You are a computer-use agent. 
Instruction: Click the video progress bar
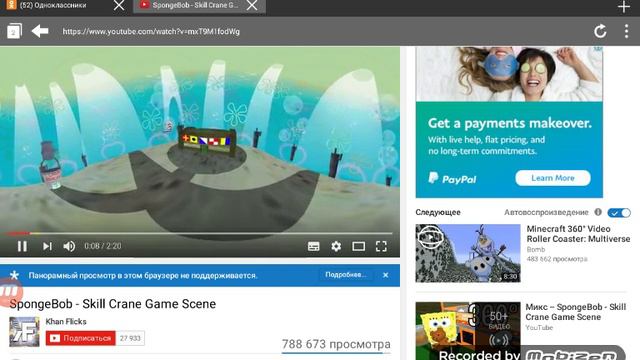pyautogui.click(x=199, y=233)
